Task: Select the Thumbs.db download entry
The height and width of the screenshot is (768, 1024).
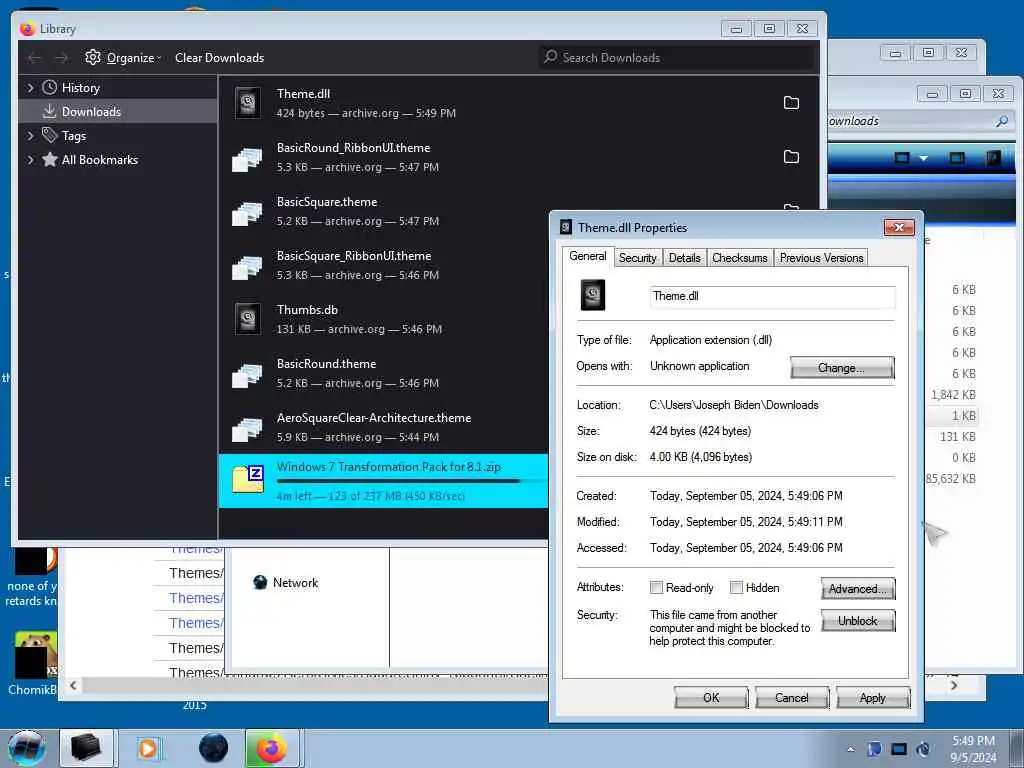Action: click(x=383, y=319)
